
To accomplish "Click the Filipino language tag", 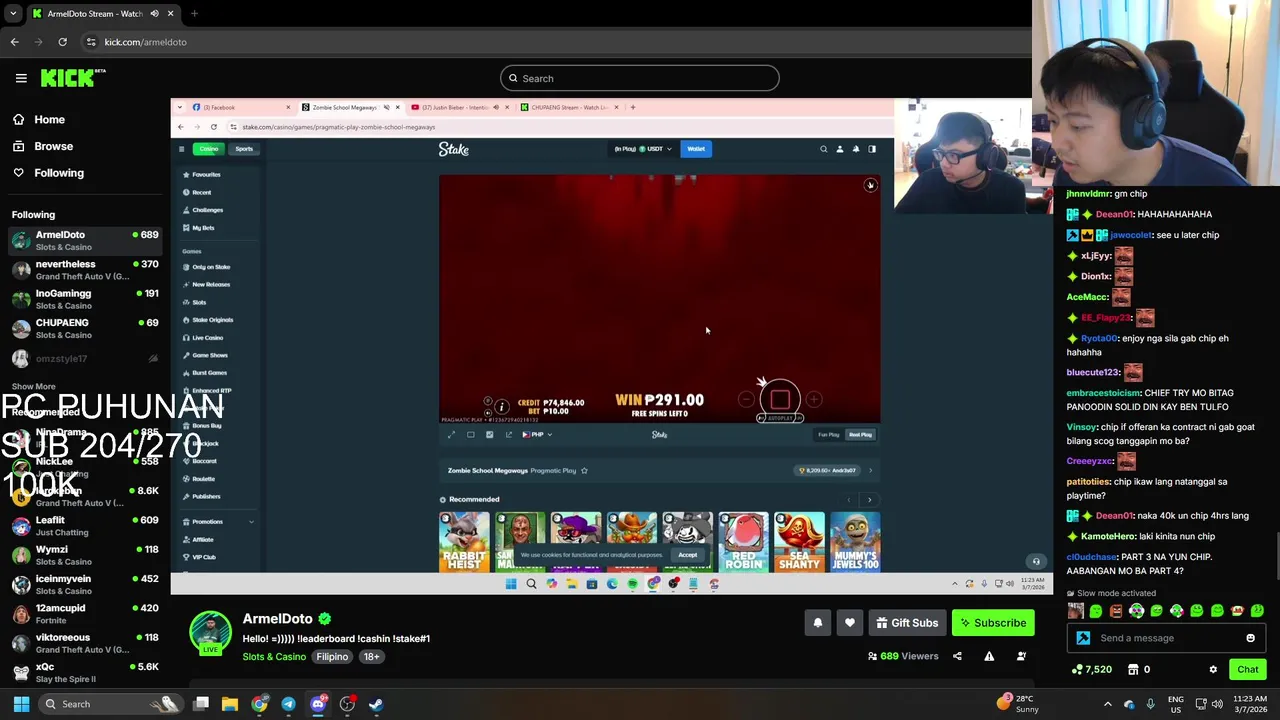I will click(x=332, y=657).
